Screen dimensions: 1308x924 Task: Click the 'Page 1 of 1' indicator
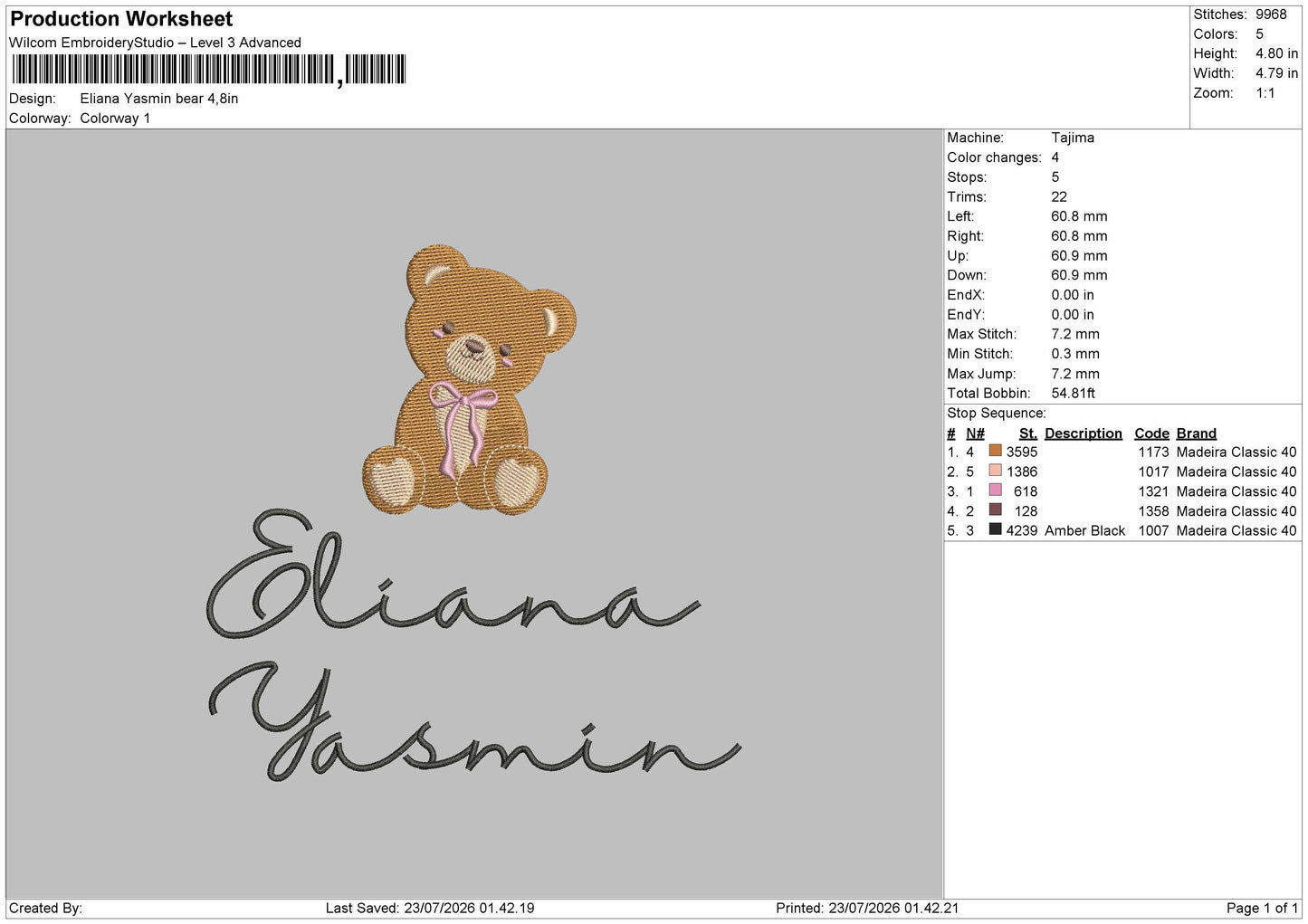click(1262, 908)
